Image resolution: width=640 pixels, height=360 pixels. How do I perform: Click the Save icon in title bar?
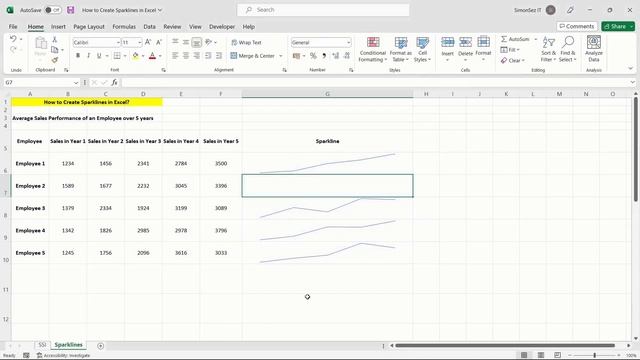click(x=71, y=10)
